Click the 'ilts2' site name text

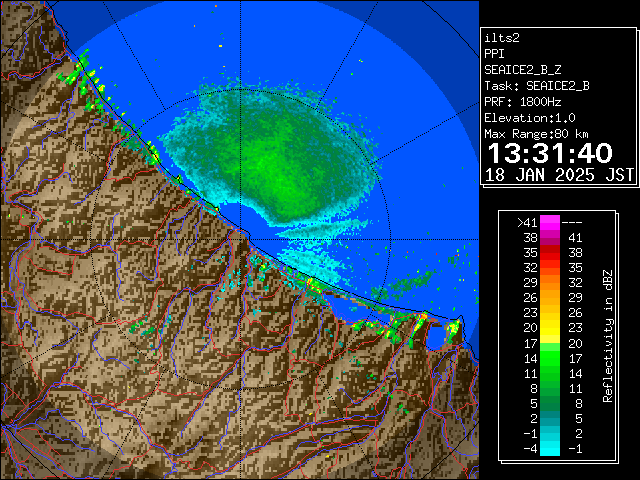tap(502, 38)
